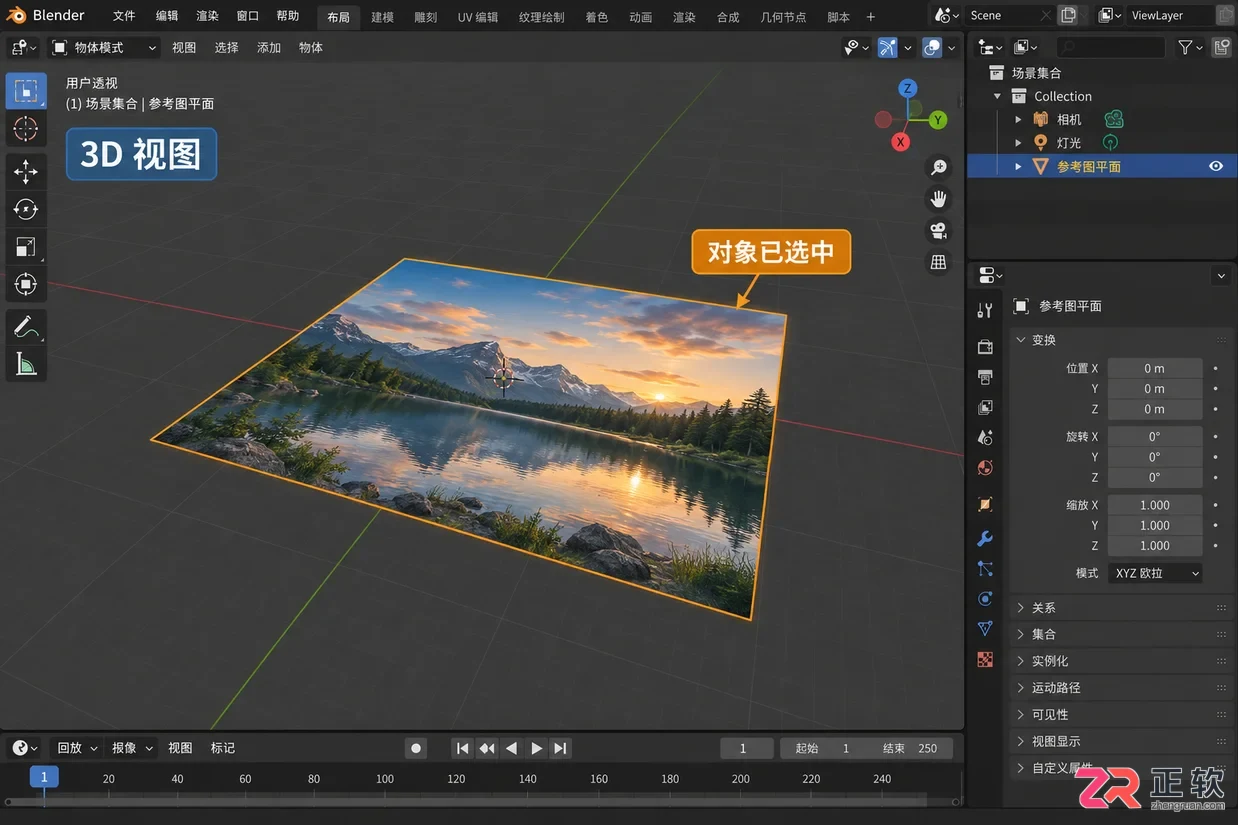This screenshot has width=1238, height=825.
Task: Toggle perspective/orthographic grid icon
Action: [938, 262]
